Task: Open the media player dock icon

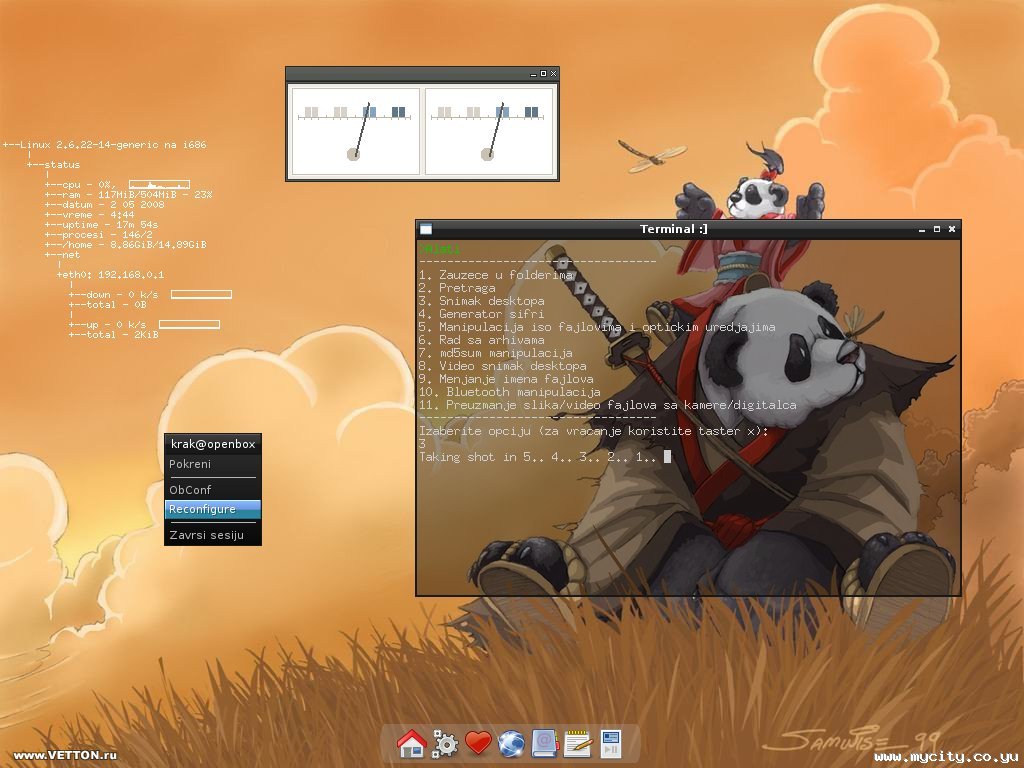Action: click(611, 744)
